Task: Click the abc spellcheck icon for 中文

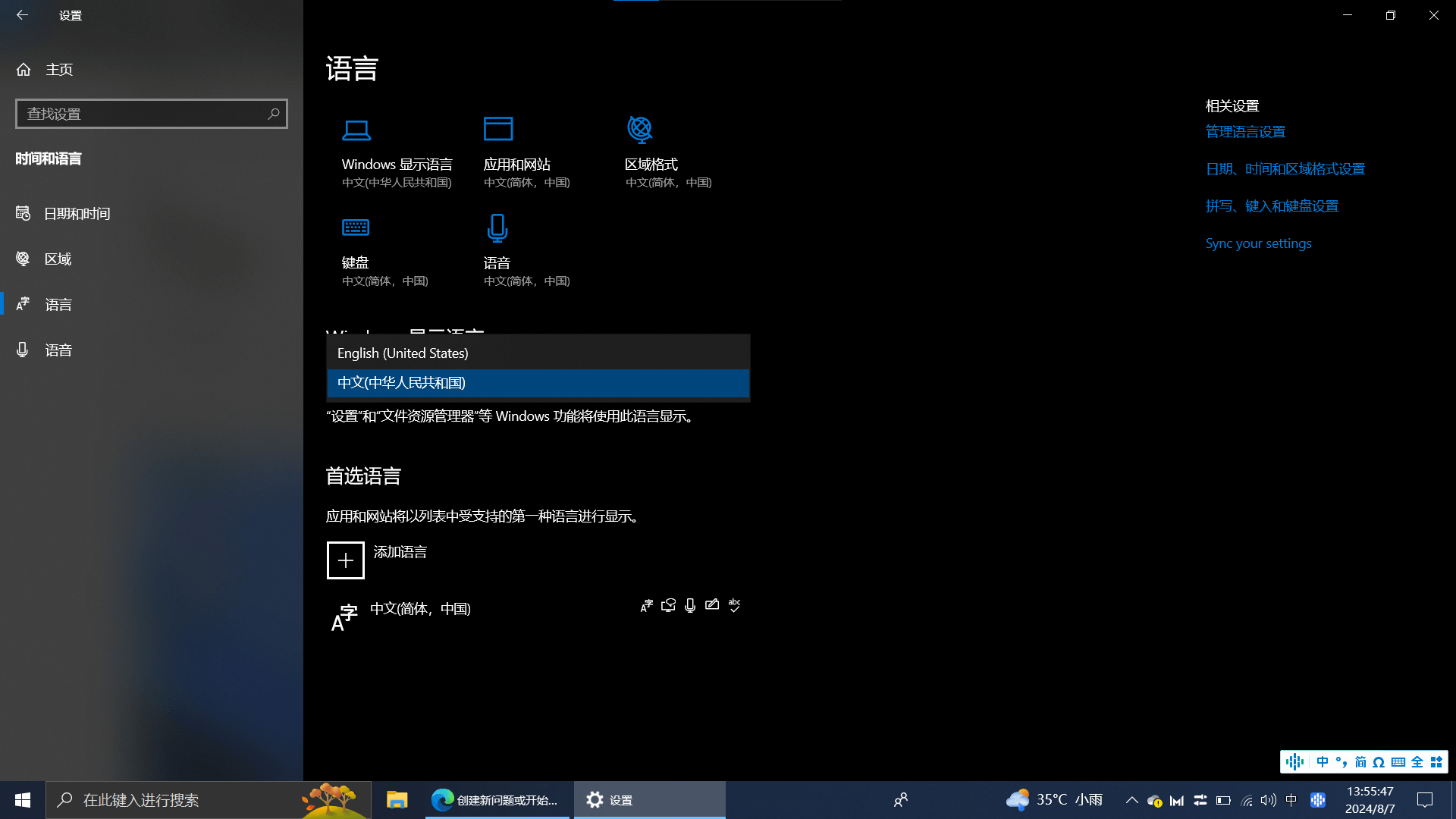Action: tap(733, 605)
